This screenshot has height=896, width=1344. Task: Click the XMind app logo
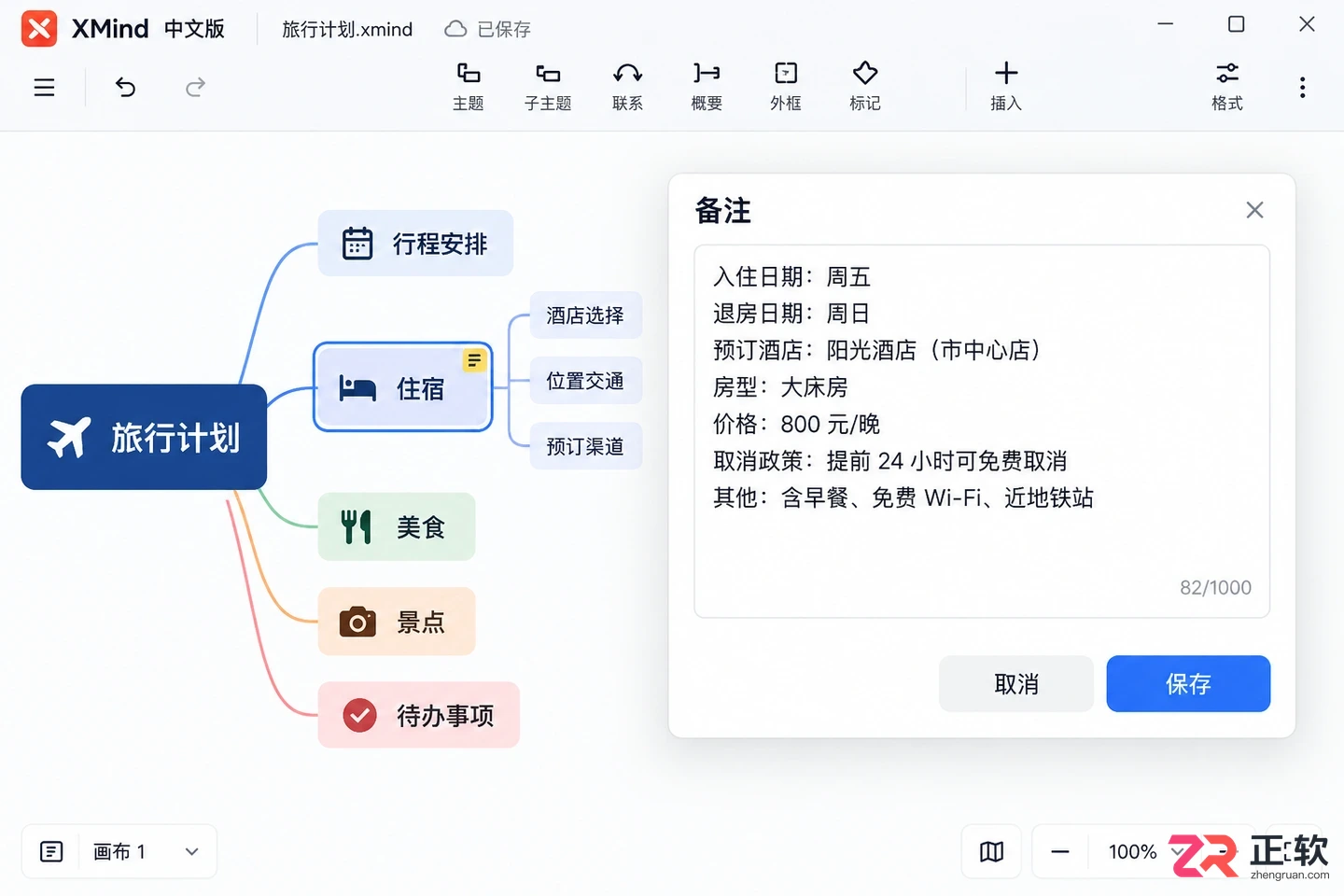pos(39,29)
